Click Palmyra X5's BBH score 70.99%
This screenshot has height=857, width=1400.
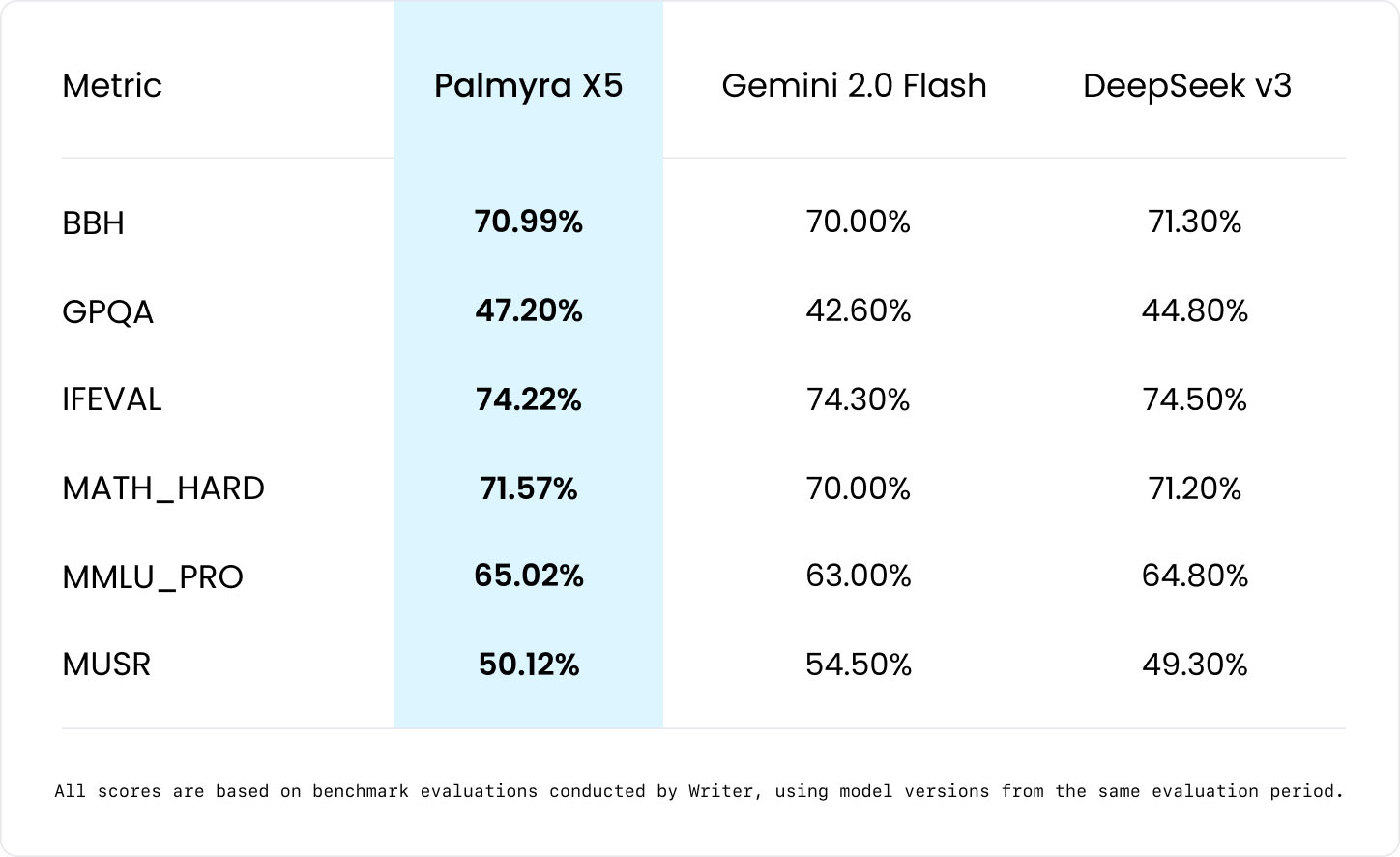528,222
